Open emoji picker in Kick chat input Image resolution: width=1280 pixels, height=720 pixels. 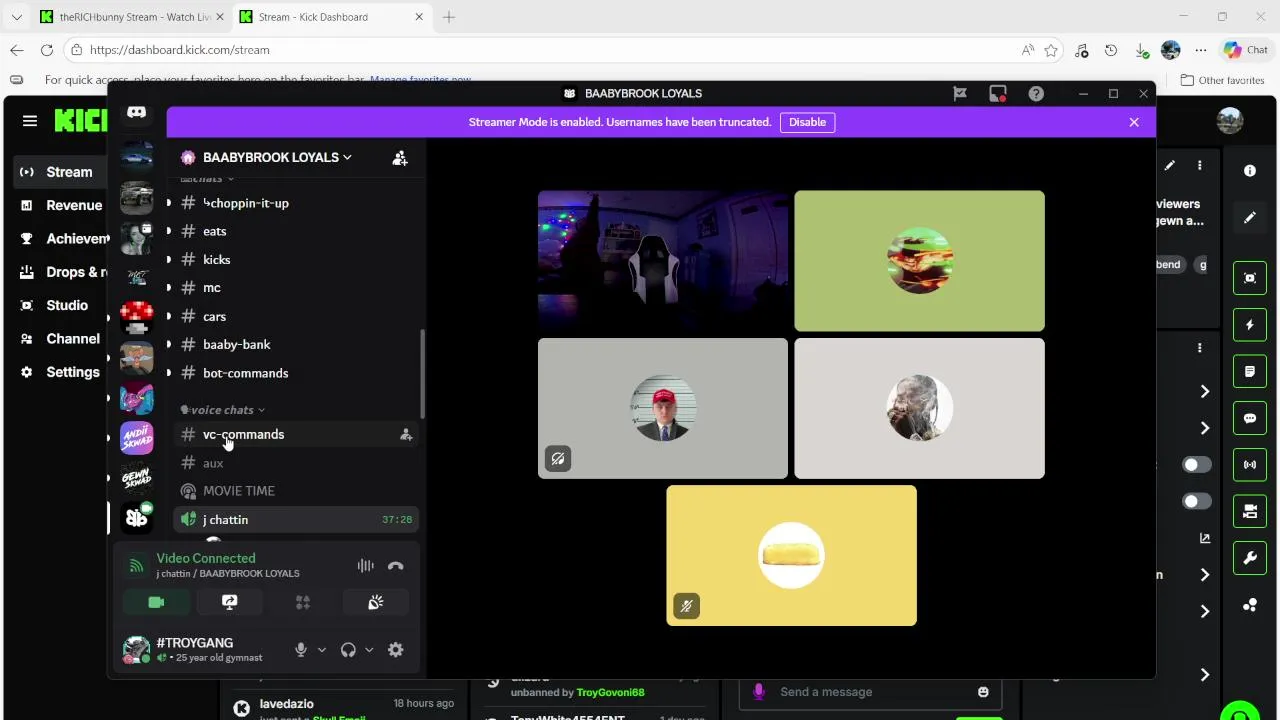(983, 692)
